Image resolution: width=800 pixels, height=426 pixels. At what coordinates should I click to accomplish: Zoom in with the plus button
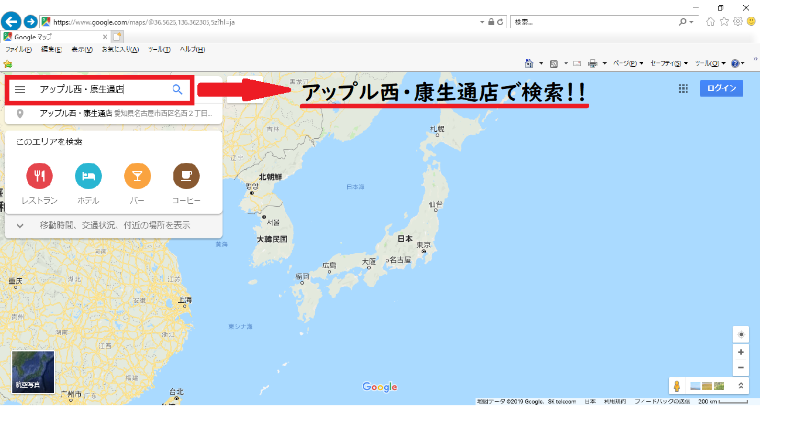coord(740,352)
